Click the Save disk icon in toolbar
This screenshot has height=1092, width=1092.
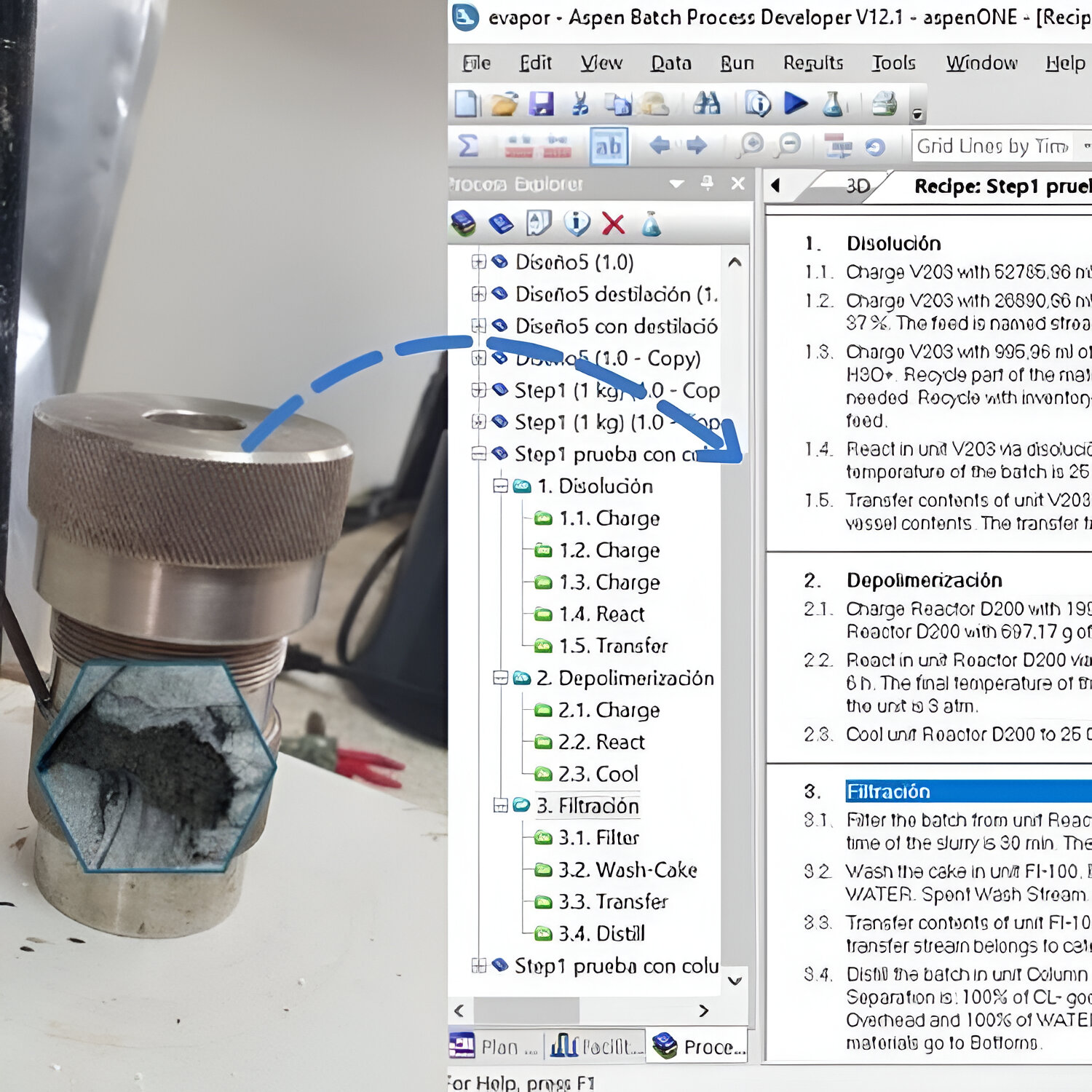point(541,104)
